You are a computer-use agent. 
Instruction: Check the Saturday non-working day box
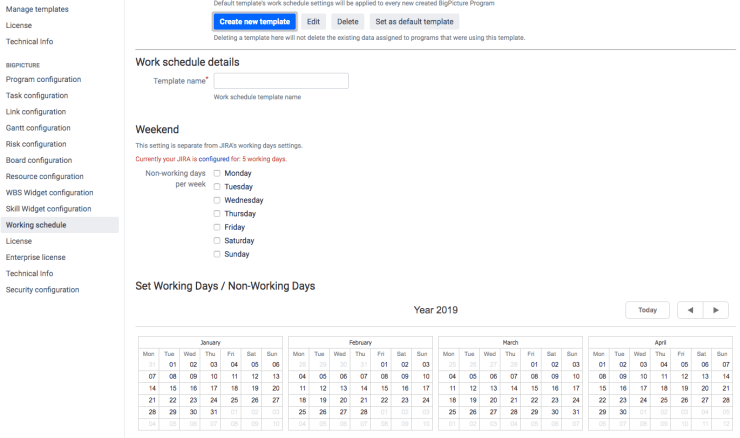[217, 241]
